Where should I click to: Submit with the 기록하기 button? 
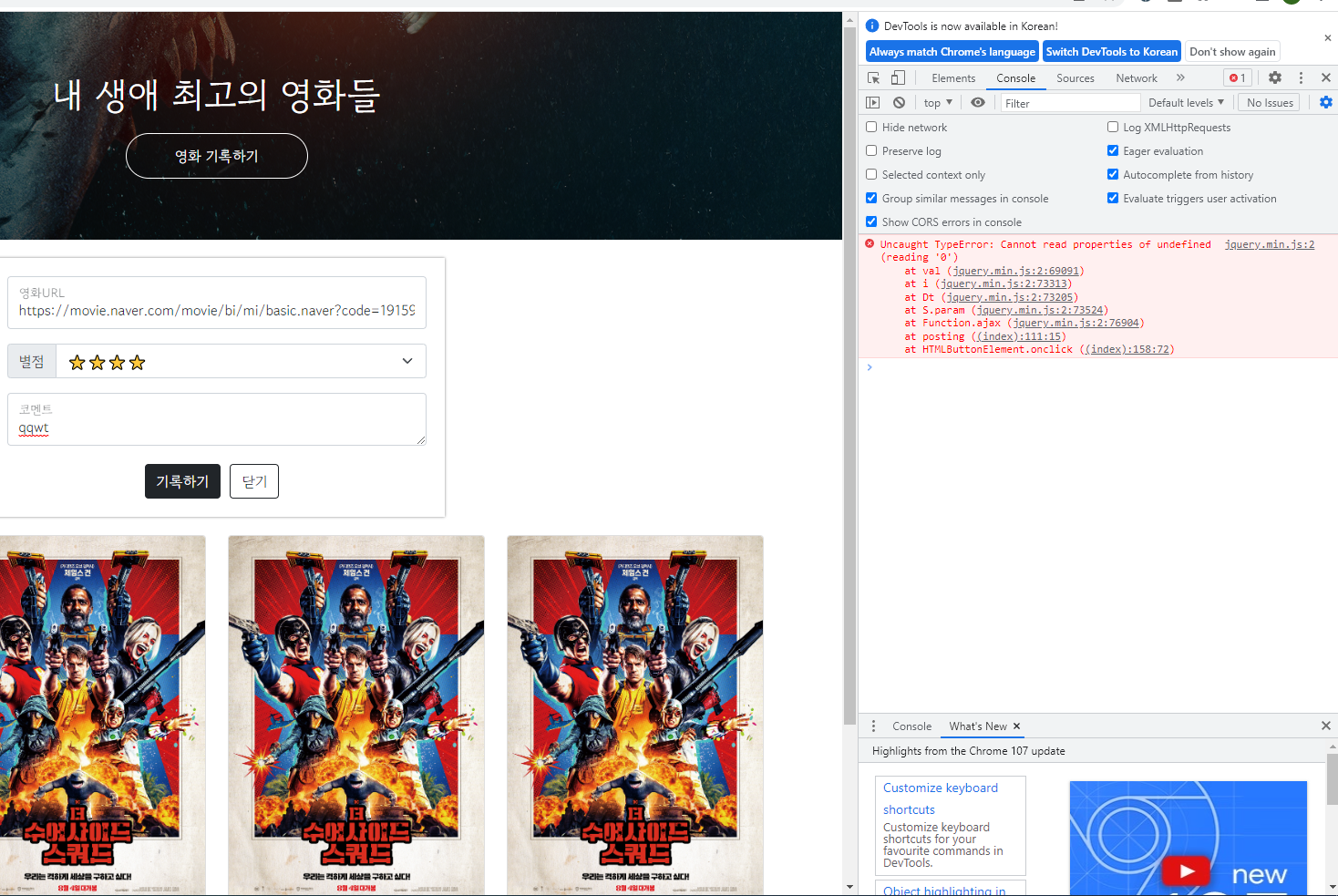tap(182, 481)
